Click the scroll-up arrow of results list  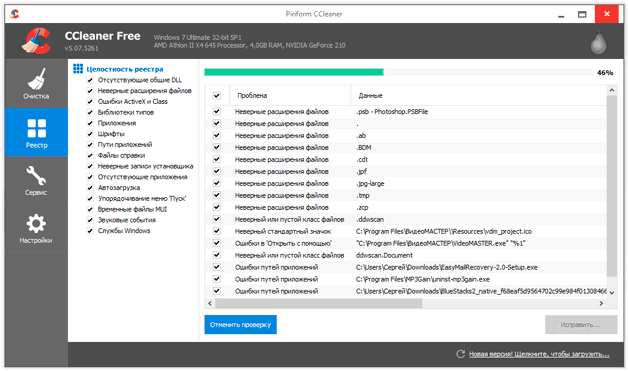click(612, 90)
